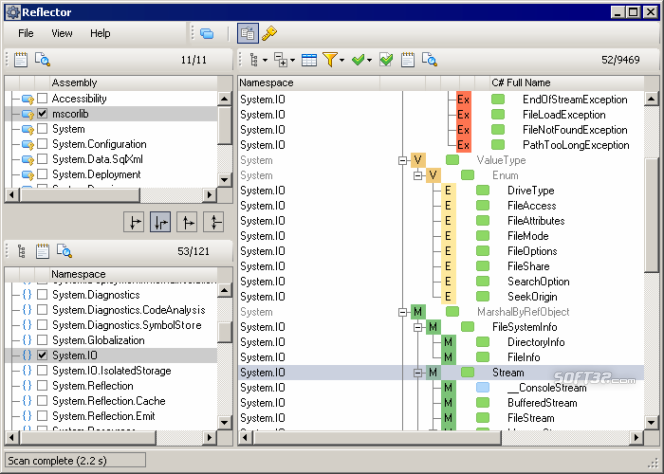The image size is (664, 474).
Task: Collapse the MarshalByRefObject tree node
Action: click(x=403, y=312)
